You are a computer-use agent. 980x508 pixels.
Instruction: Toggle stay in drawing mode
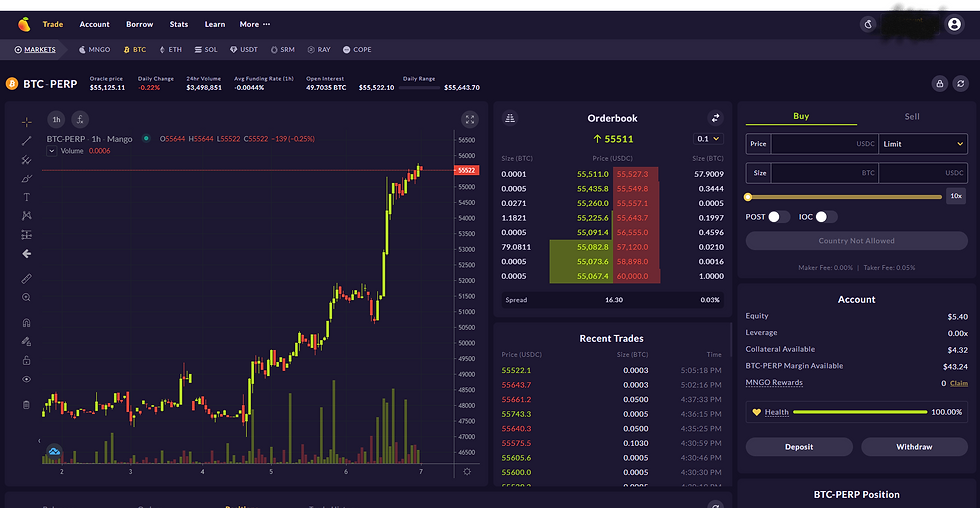coord(26,342)
